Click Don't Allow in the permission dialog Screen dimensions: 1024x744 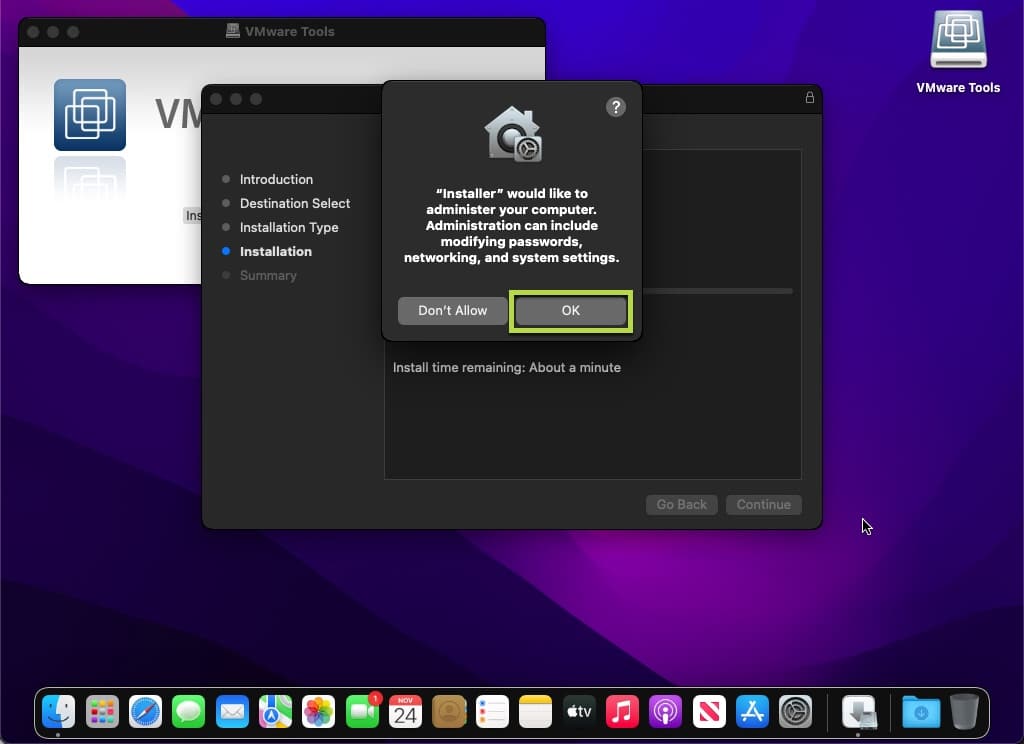452,311
